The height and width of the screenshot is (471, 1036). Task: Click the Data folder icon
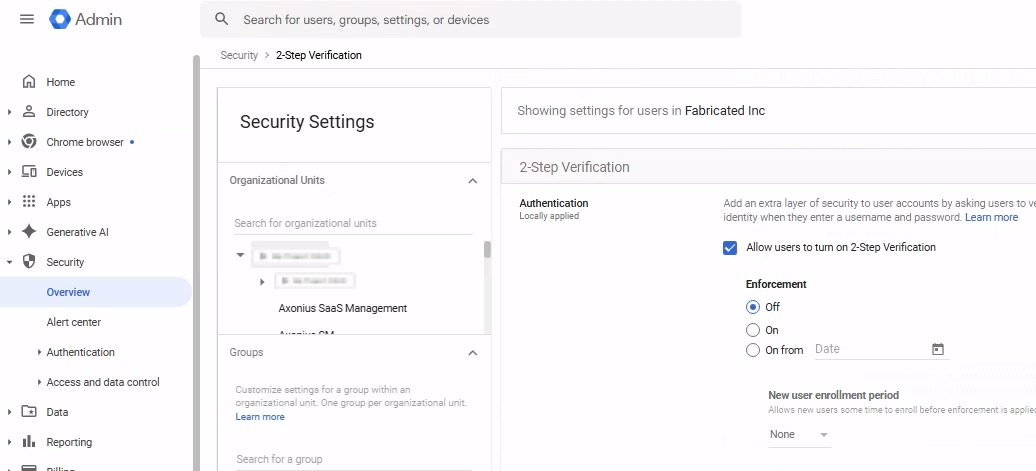point(29,412)
